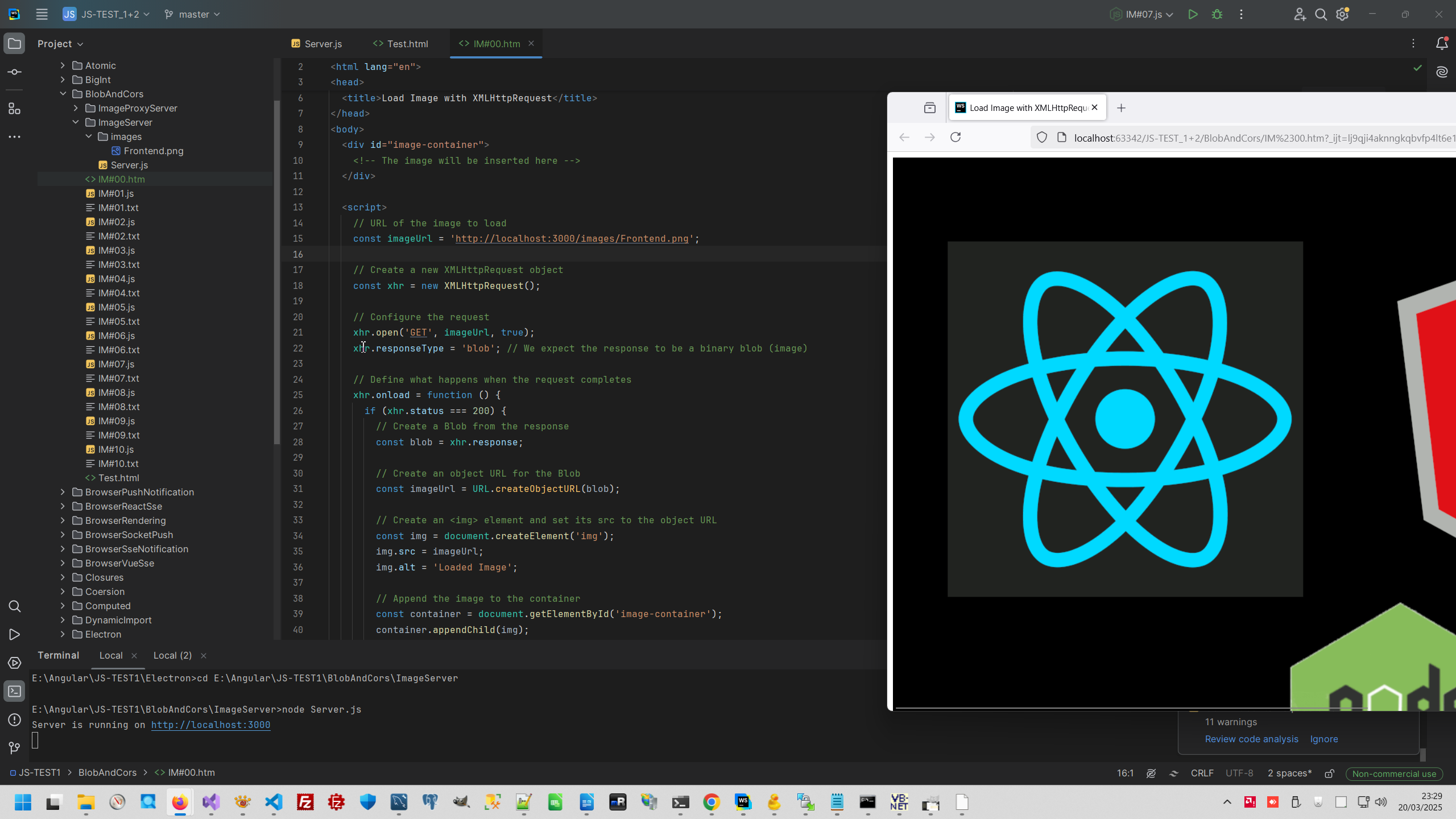Expand the ImageProxyServer folder
The width and height of the screenshot is (1456, 819).
coord(76,108)
